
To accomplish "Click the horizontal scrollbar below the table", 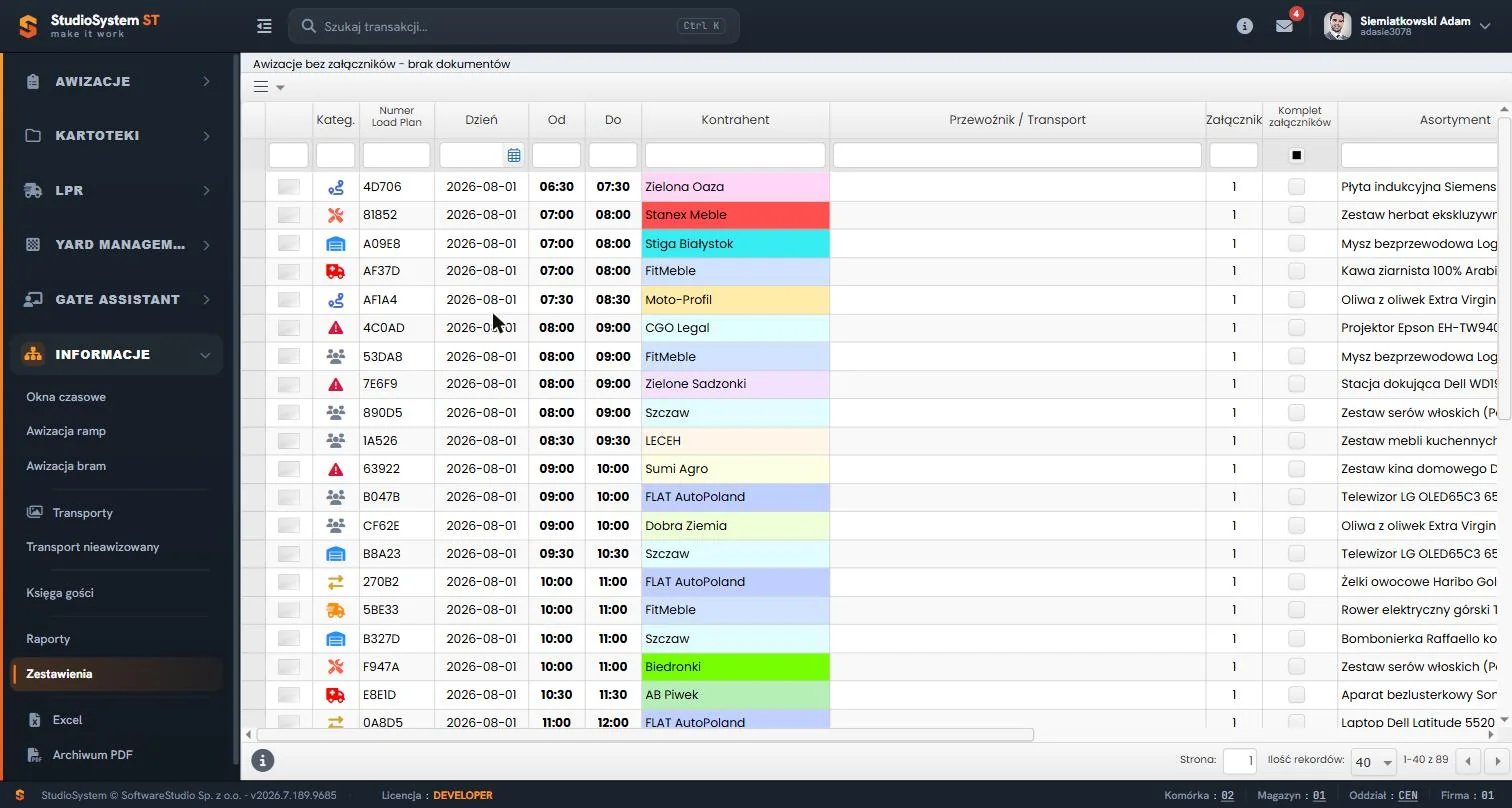I will [645, 735].
